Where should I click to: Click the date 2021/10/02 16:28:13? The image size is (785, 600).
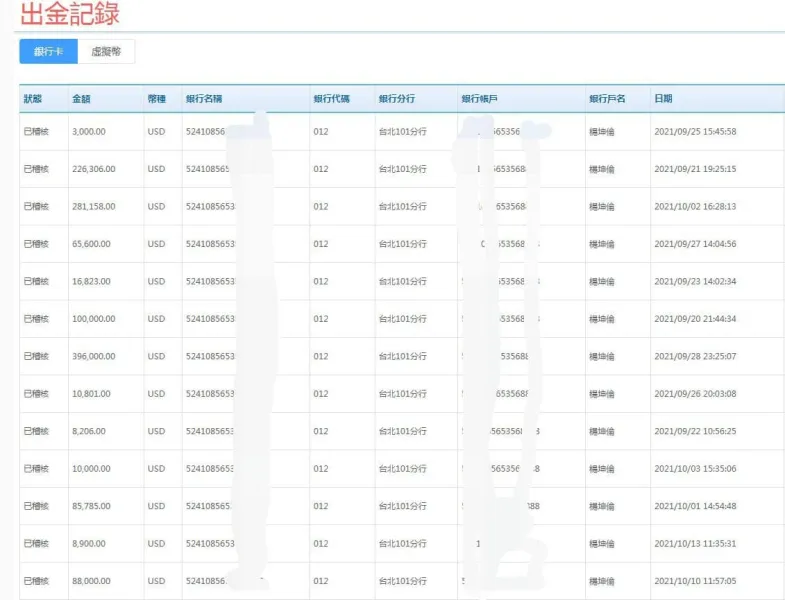[694, 206]
